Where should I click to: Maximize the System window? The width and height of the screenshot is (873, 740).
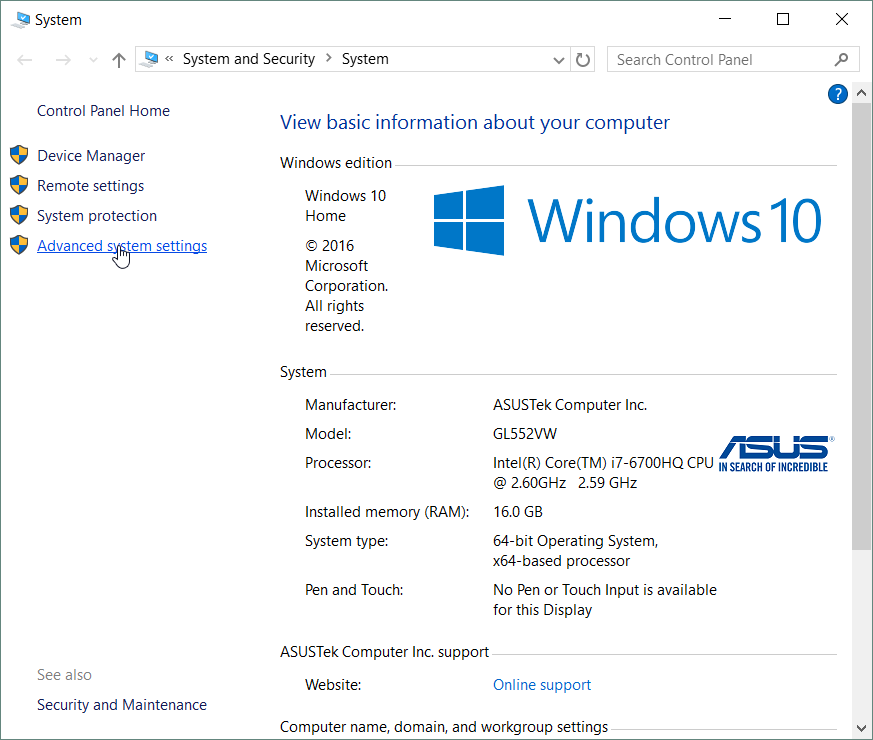click(x=783, y=19)
